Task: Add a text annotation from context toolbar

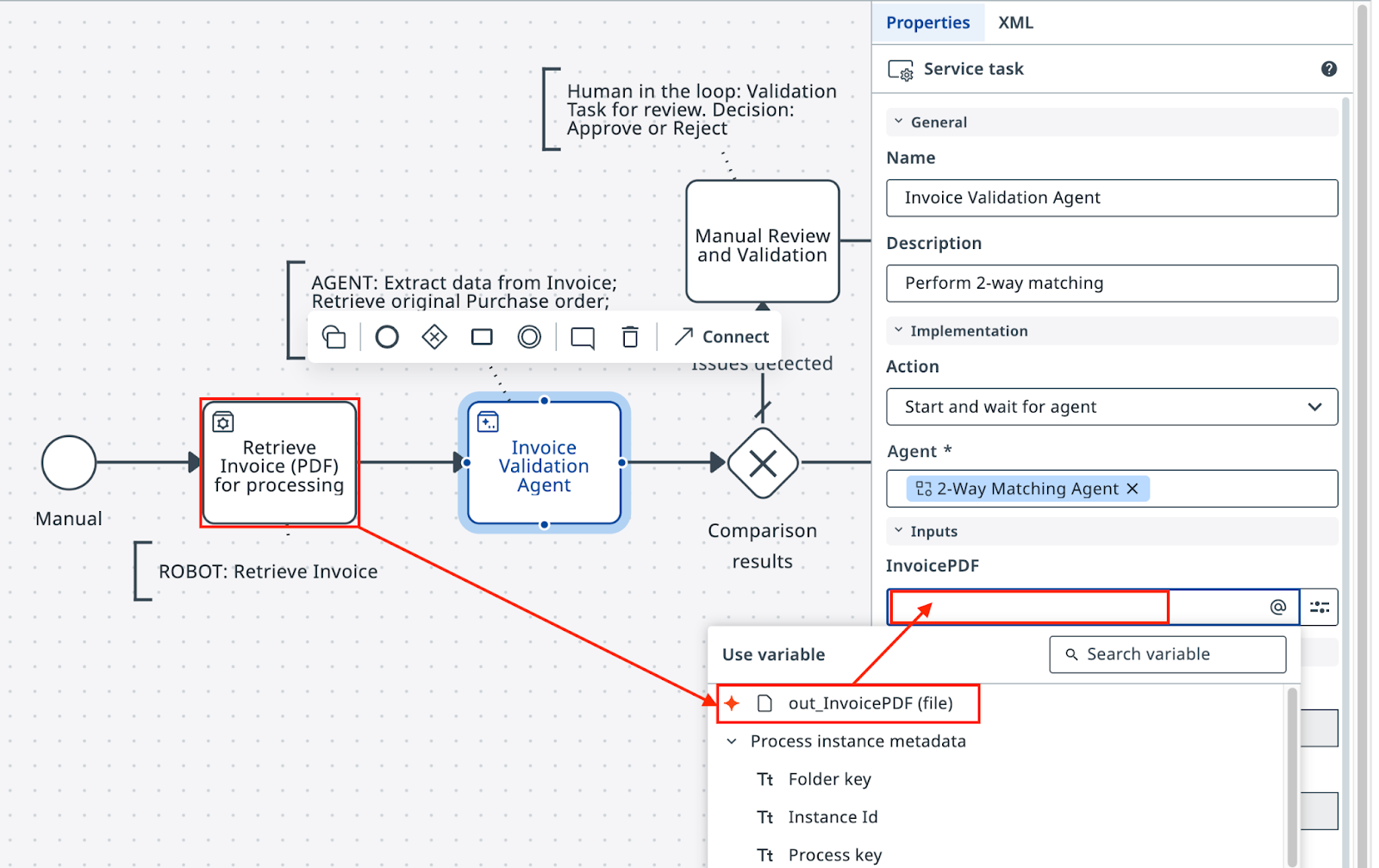Action: coord(583,337)
